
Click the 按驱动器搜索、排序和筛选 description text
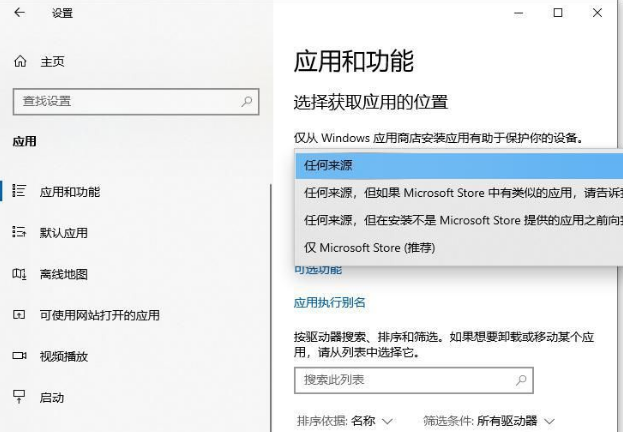click(x=444, y=345)
